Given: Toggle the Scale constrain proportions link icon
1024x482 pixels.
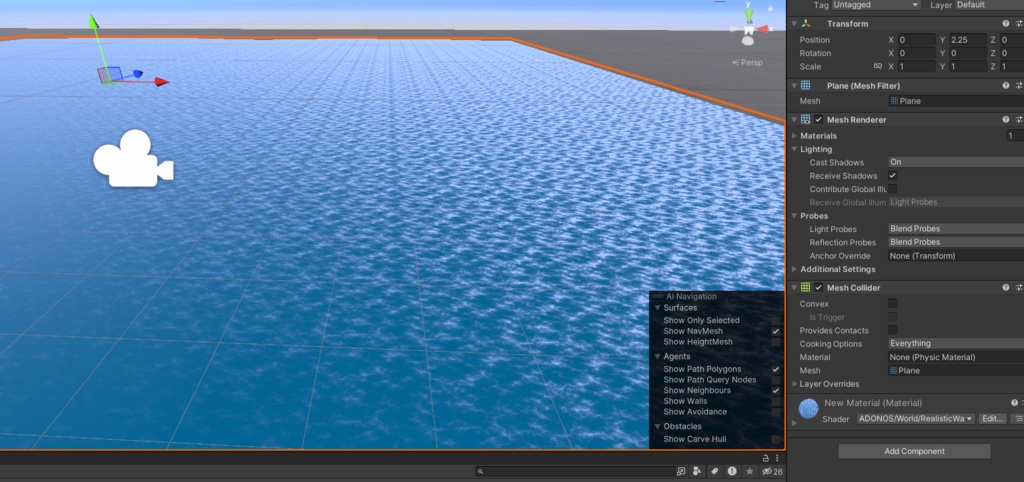Looking at the screenshot, I should click(x=878, y=67).
